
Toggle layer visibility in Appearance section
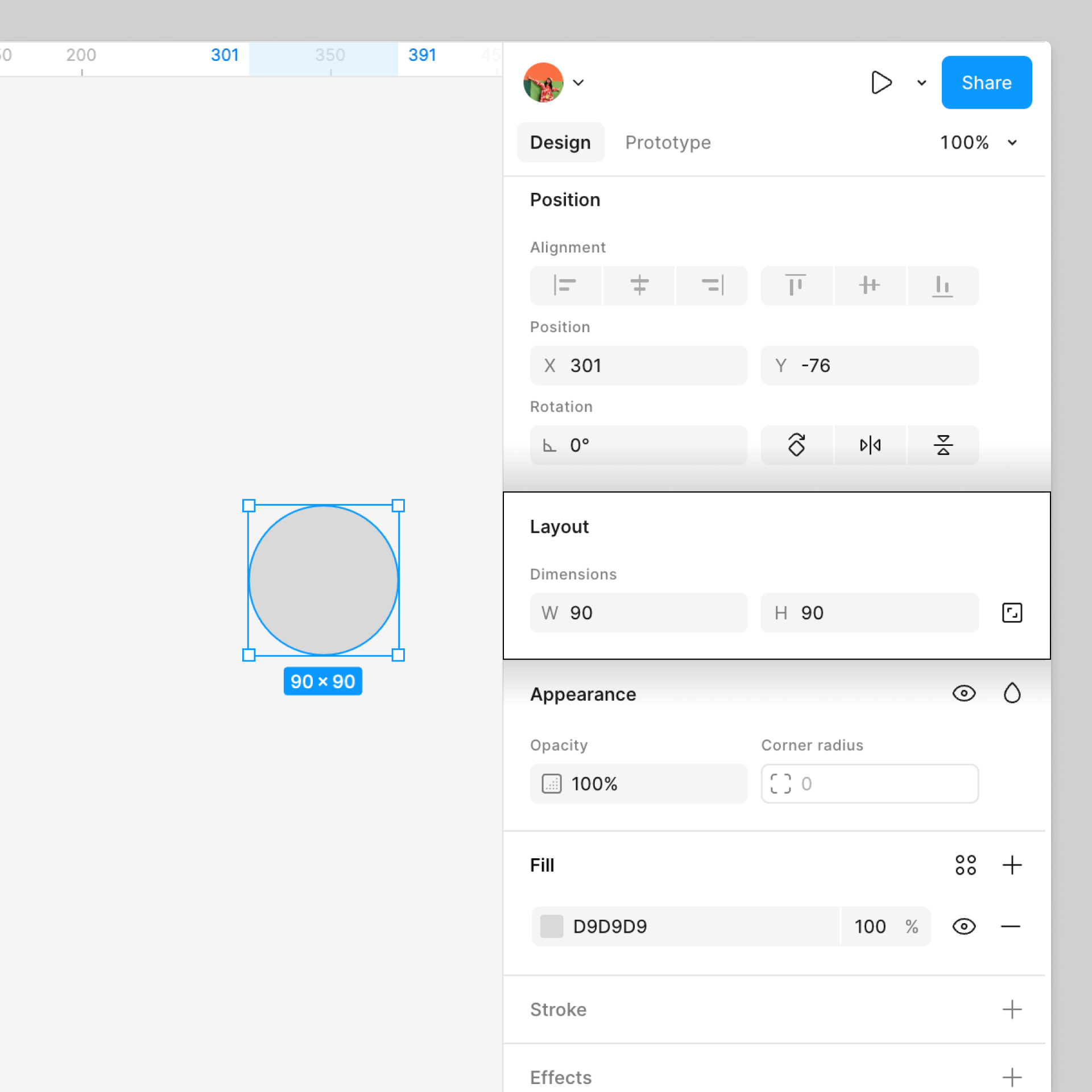click(963, 693)
